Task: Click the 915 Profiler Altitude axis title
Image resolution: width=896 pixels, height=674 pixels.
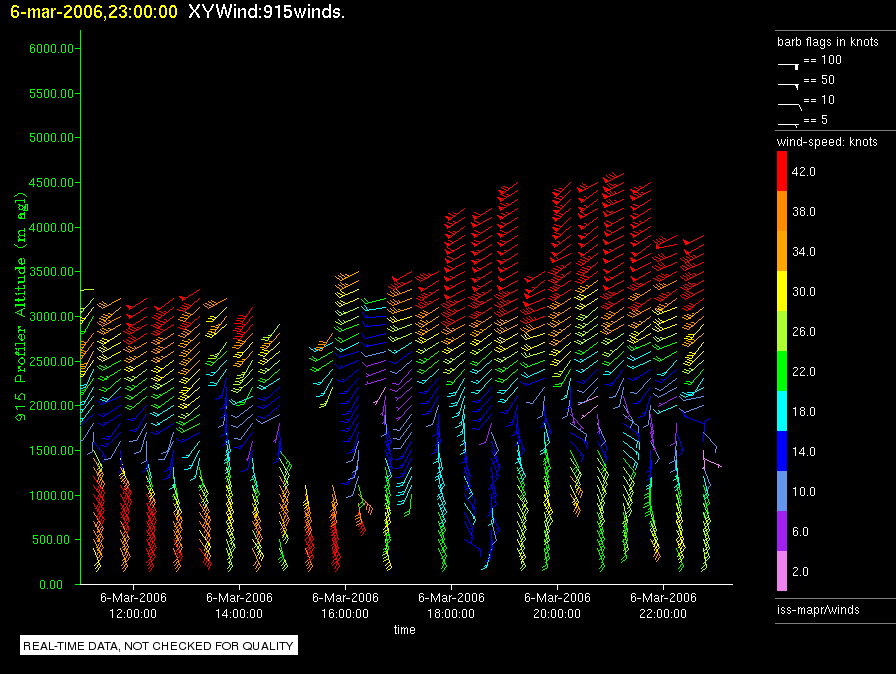Action: coord(19,315)
